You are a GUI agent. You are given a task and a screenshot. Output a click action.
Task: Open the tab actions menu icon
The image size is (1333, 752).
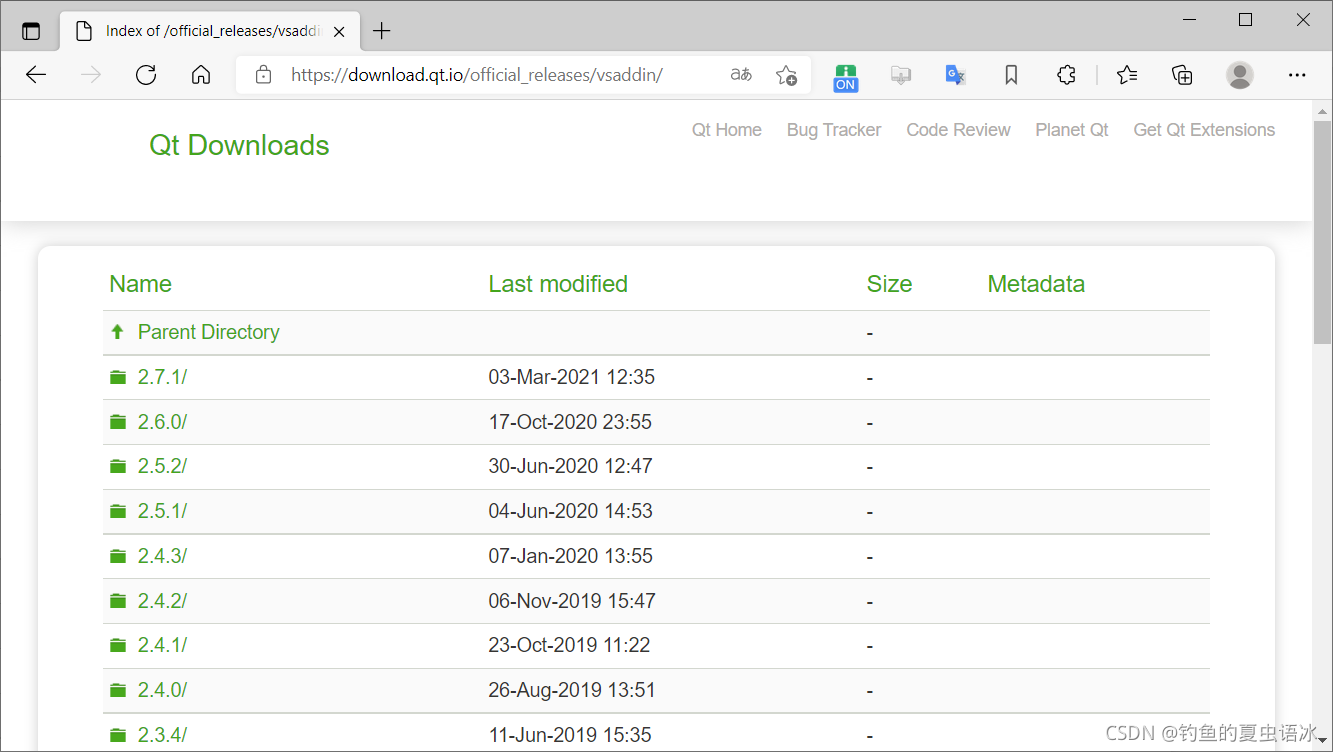pos(31,31)
